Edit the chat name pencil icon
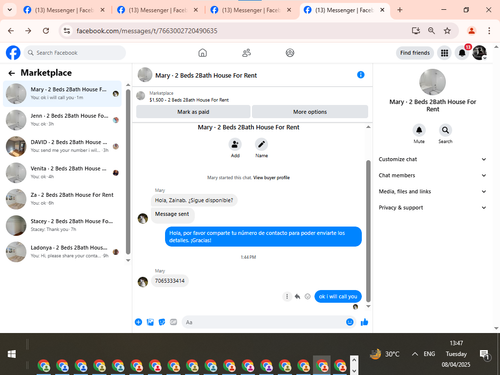Viewport: 500px width, 375px height. [261, 144]
